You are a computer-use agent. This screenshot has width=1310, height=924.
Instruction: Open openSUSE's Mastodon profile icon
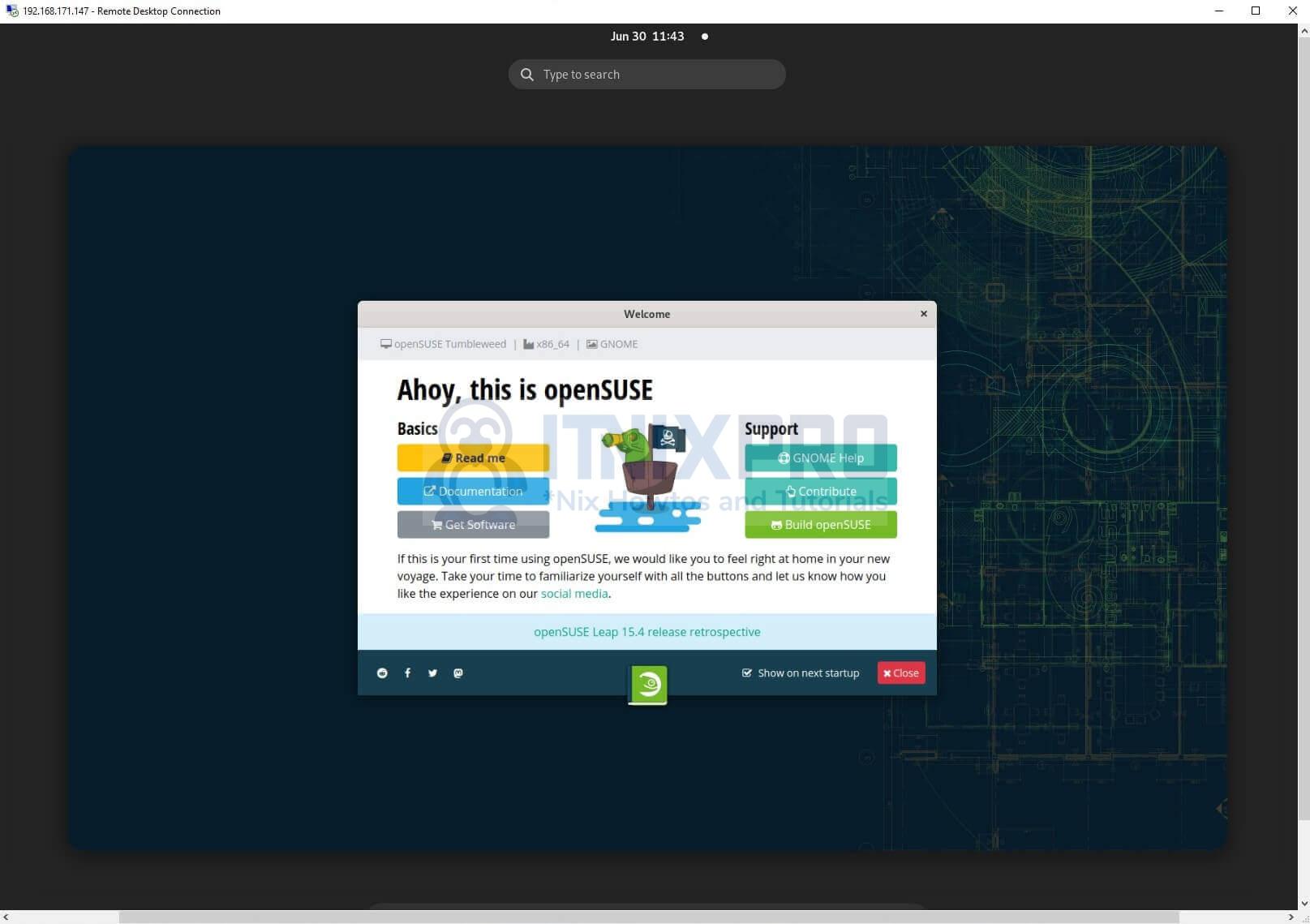coord(458,673)
